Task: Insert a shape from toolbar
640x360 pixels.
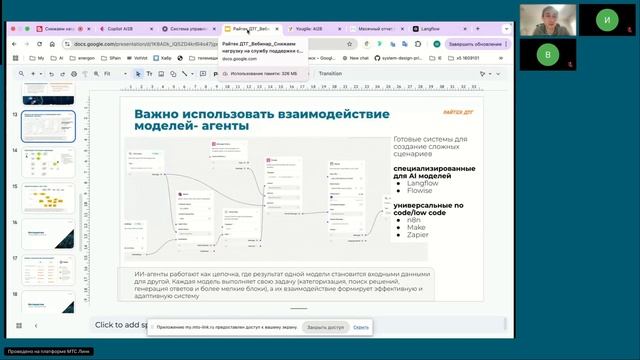Action: pos(173,74)
